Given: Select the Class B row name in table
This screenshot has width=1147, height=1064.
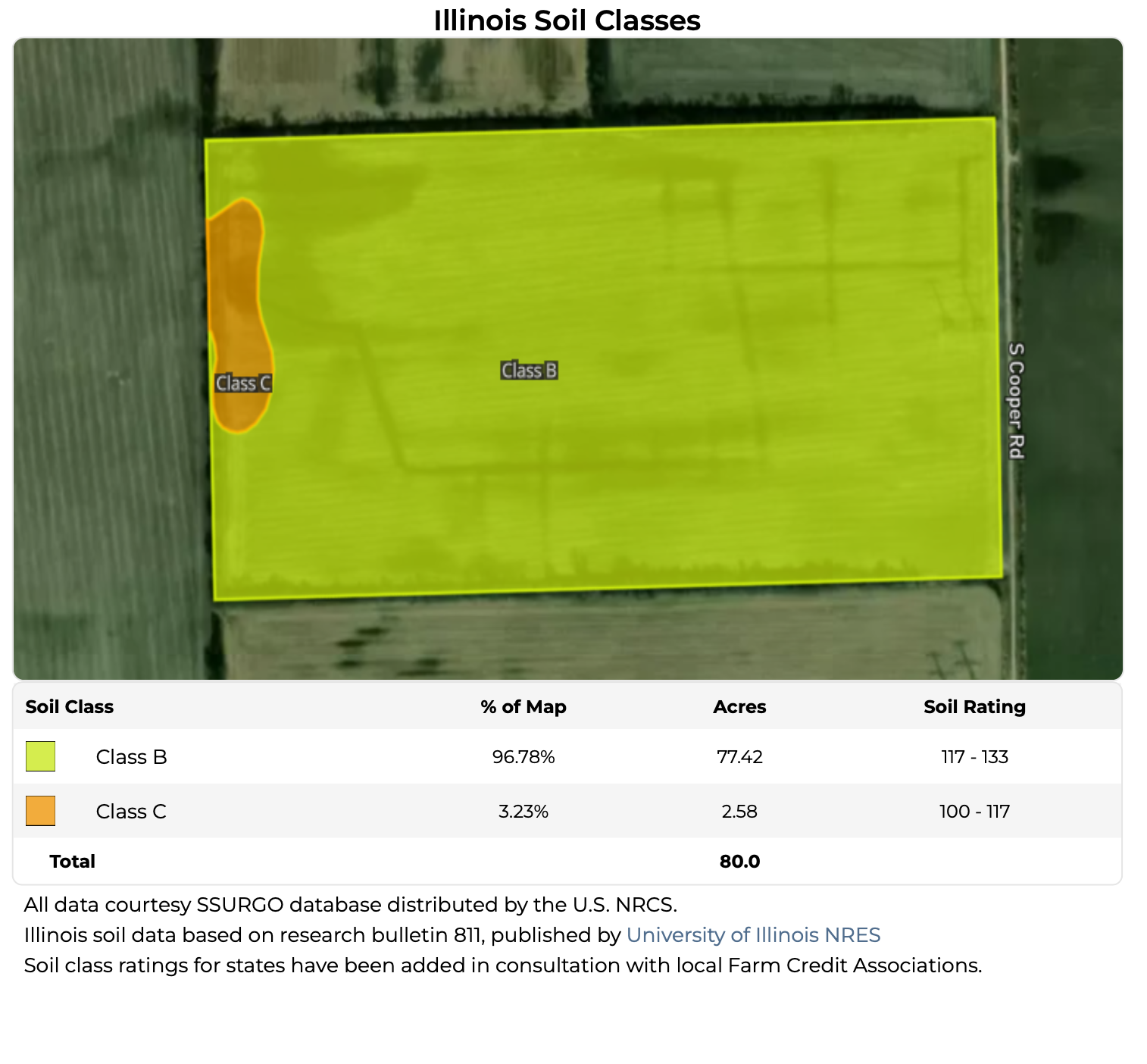Looking at the screenshot, I should point(131,756).
